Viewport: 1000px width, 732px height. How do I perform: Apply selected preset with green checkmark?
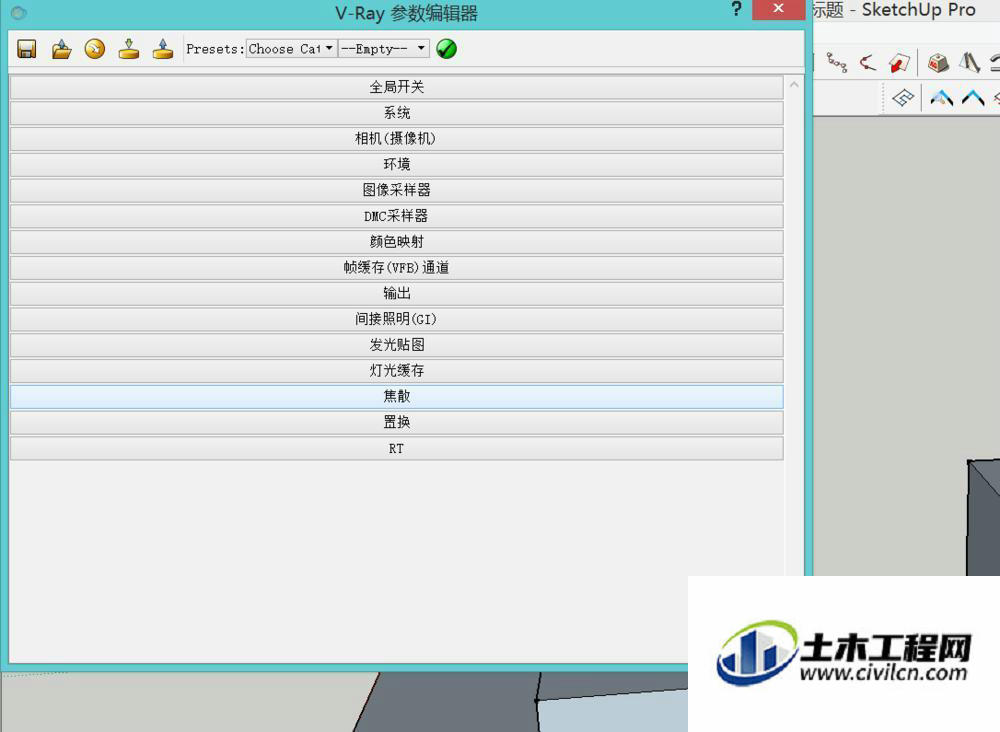point(446,49)
